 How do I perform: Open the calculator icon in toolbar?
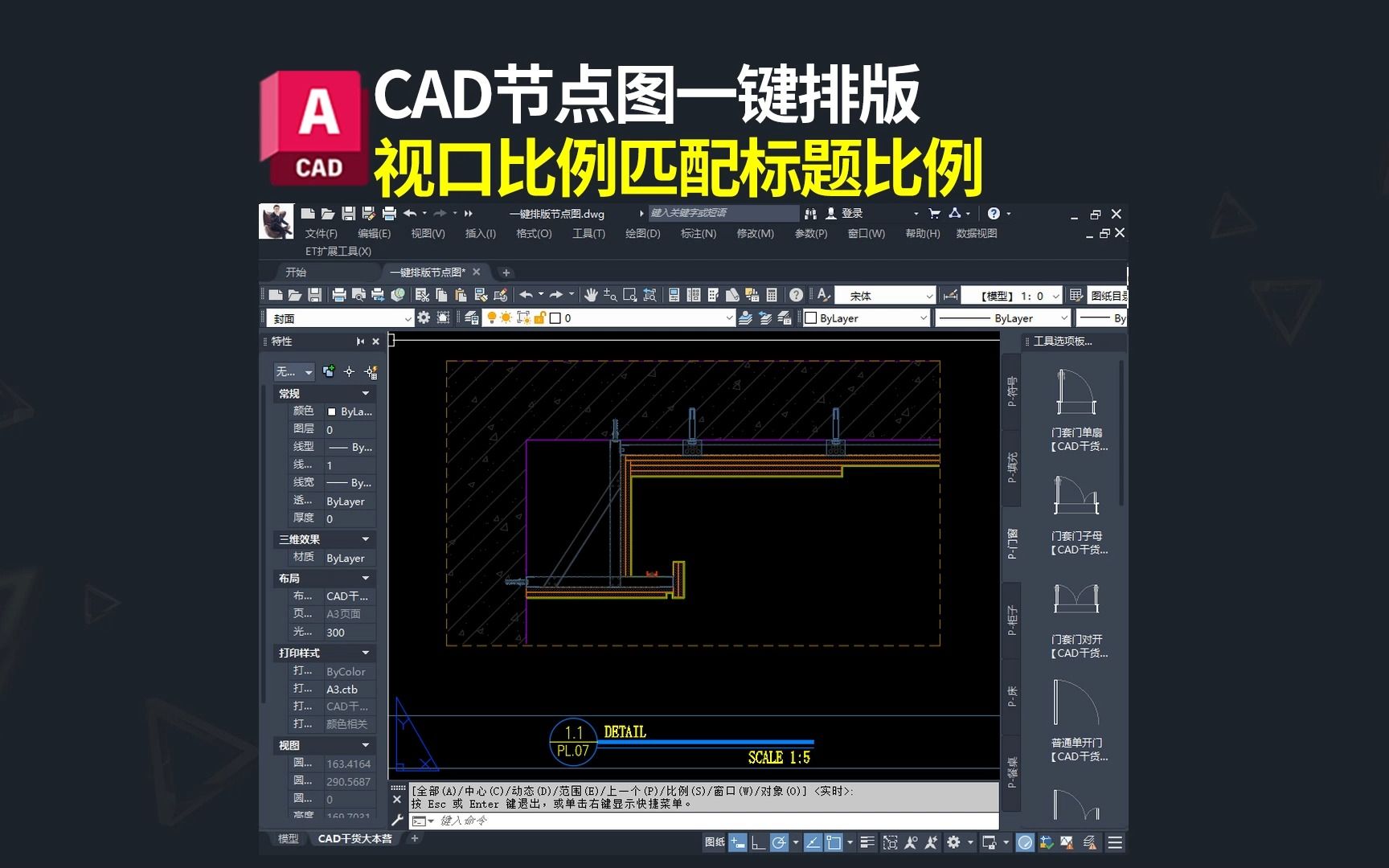point(772,296)
